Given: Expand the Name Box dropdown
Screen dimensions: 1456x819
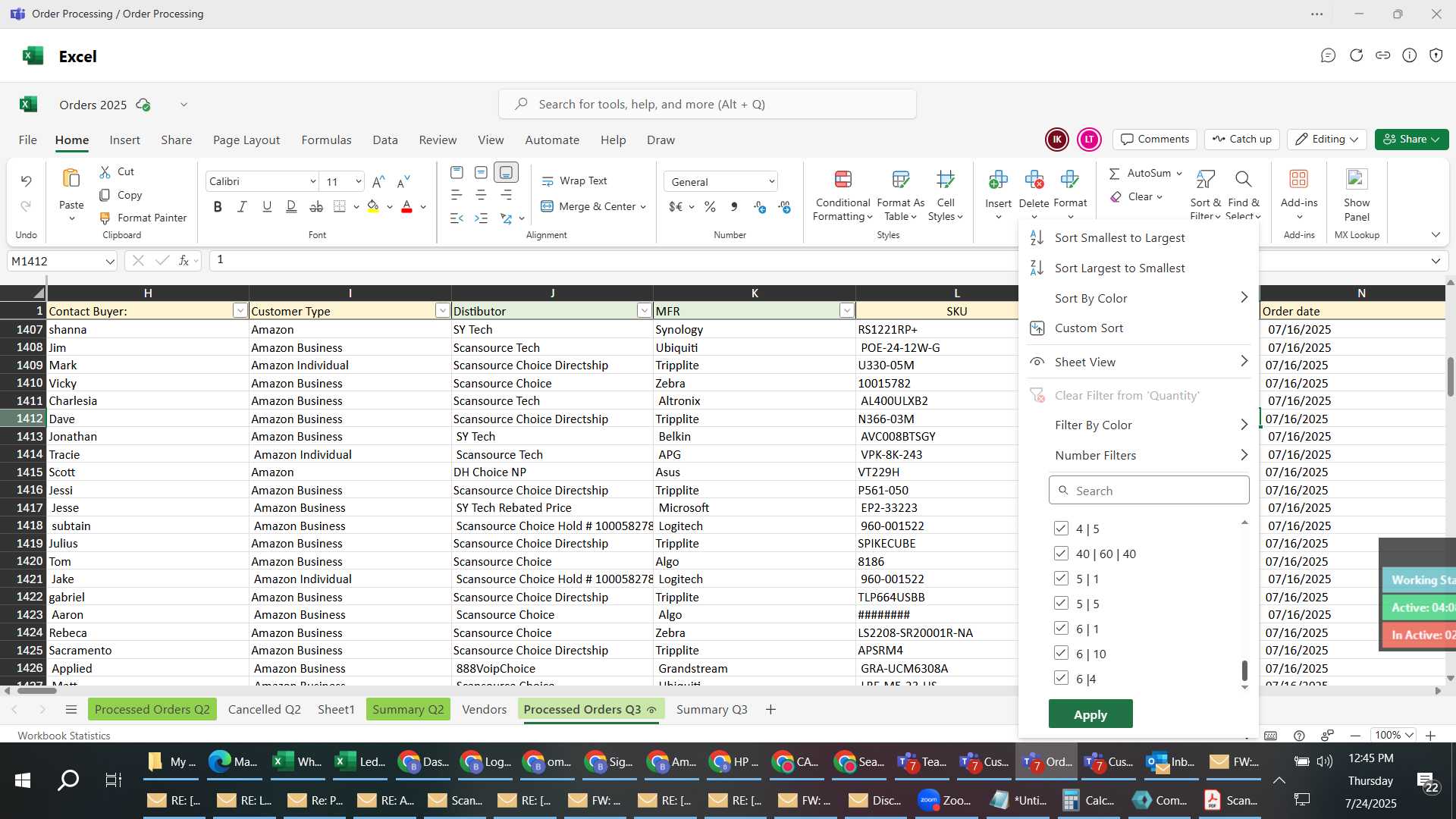Looking at the screenshot, I should click(x=110, y=262).
